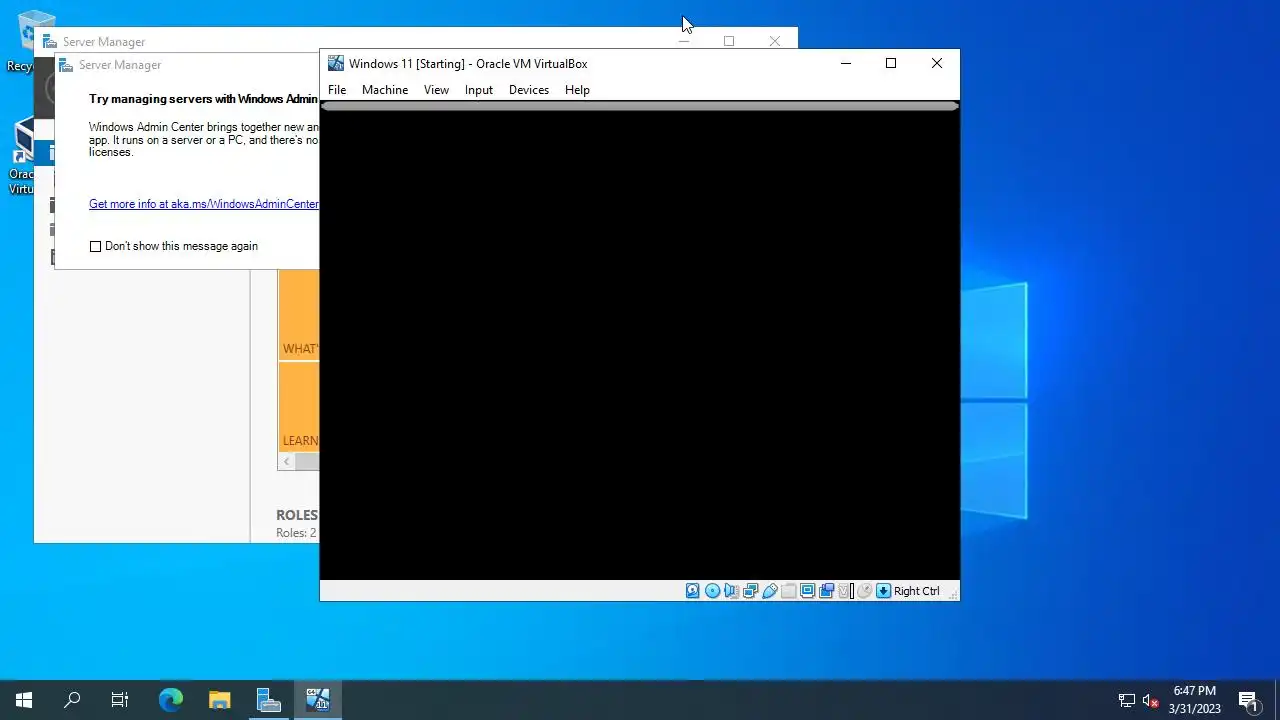Click the virtualization V status icon
The image size is (1280, 720).
coord(844,591)
